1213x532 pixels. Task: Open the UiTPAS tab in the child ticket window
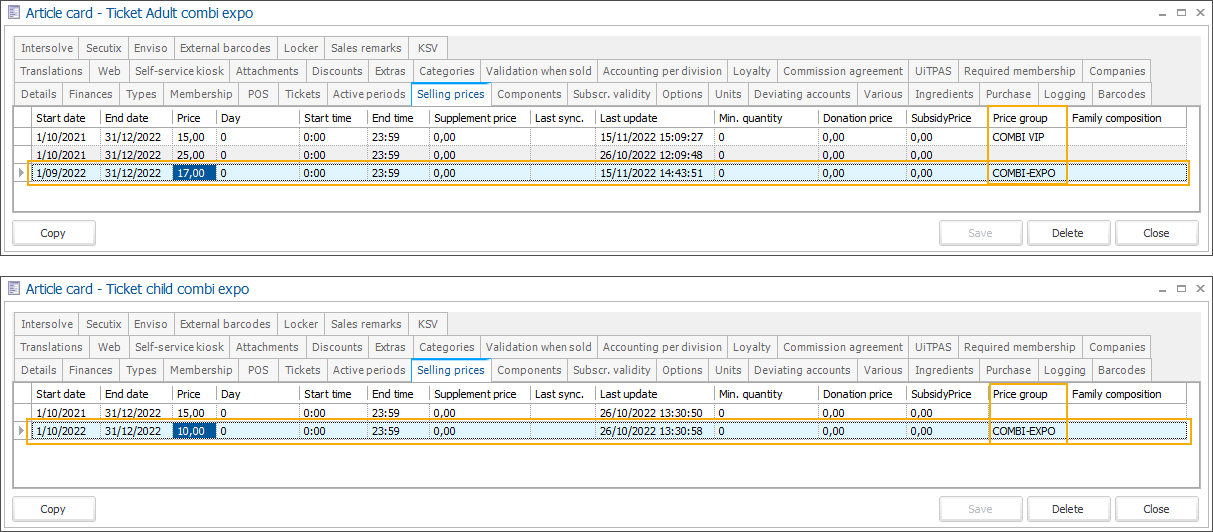(x=934, y=348)
